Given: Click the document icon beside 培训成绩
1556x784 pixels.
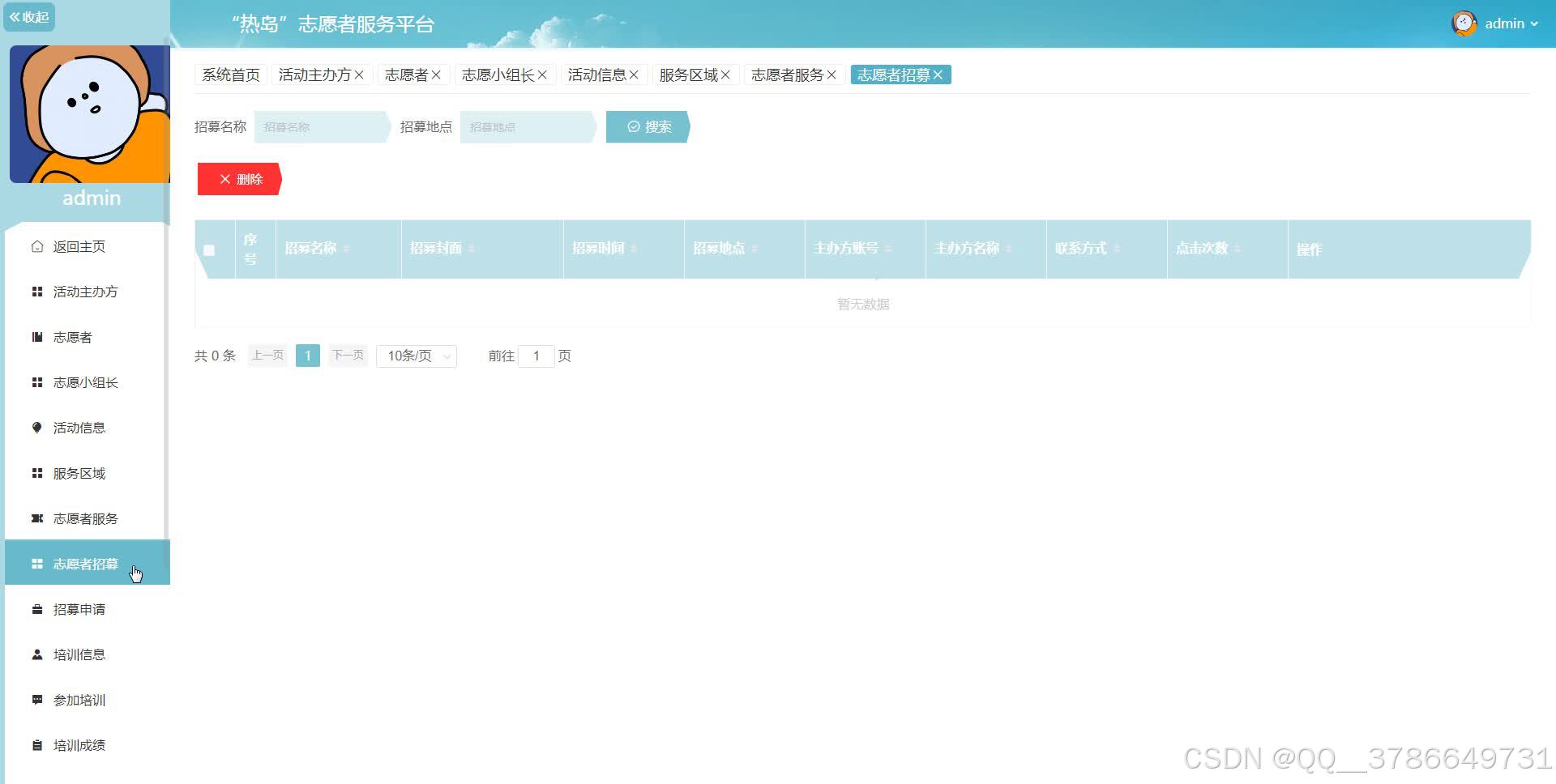Looking at the screenshot, I should tap(36, 745).
